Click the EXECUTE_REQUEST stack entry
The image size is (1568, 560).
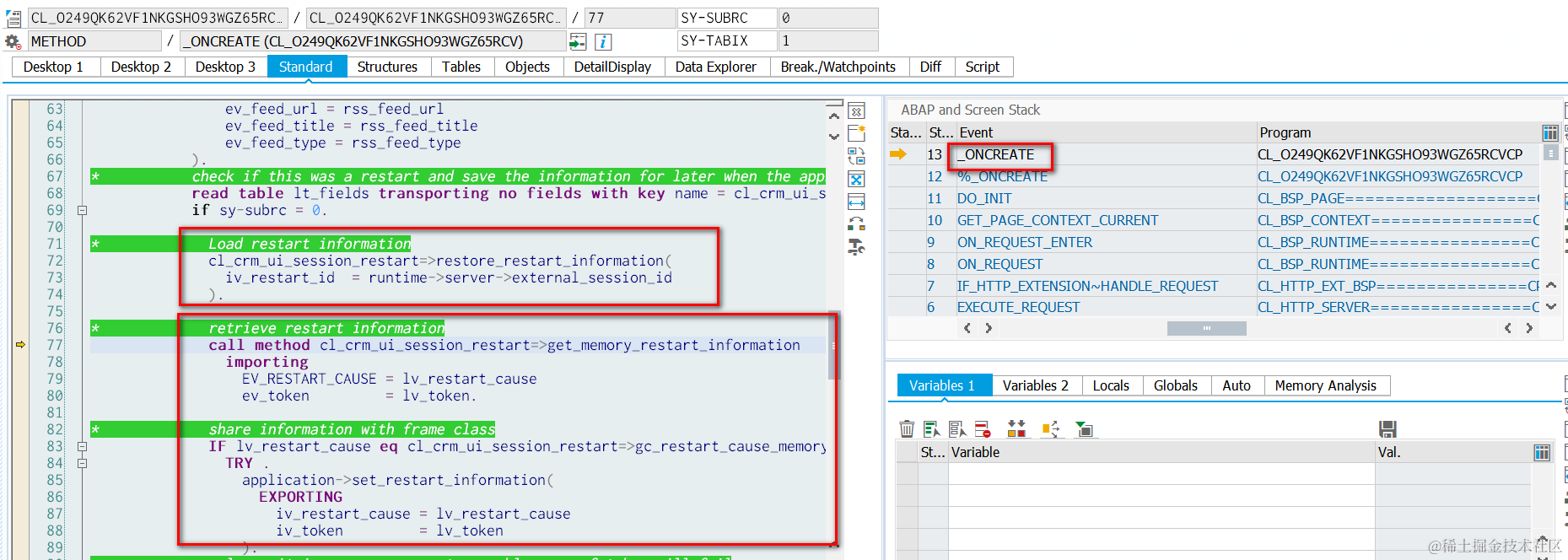point(1018,307)
